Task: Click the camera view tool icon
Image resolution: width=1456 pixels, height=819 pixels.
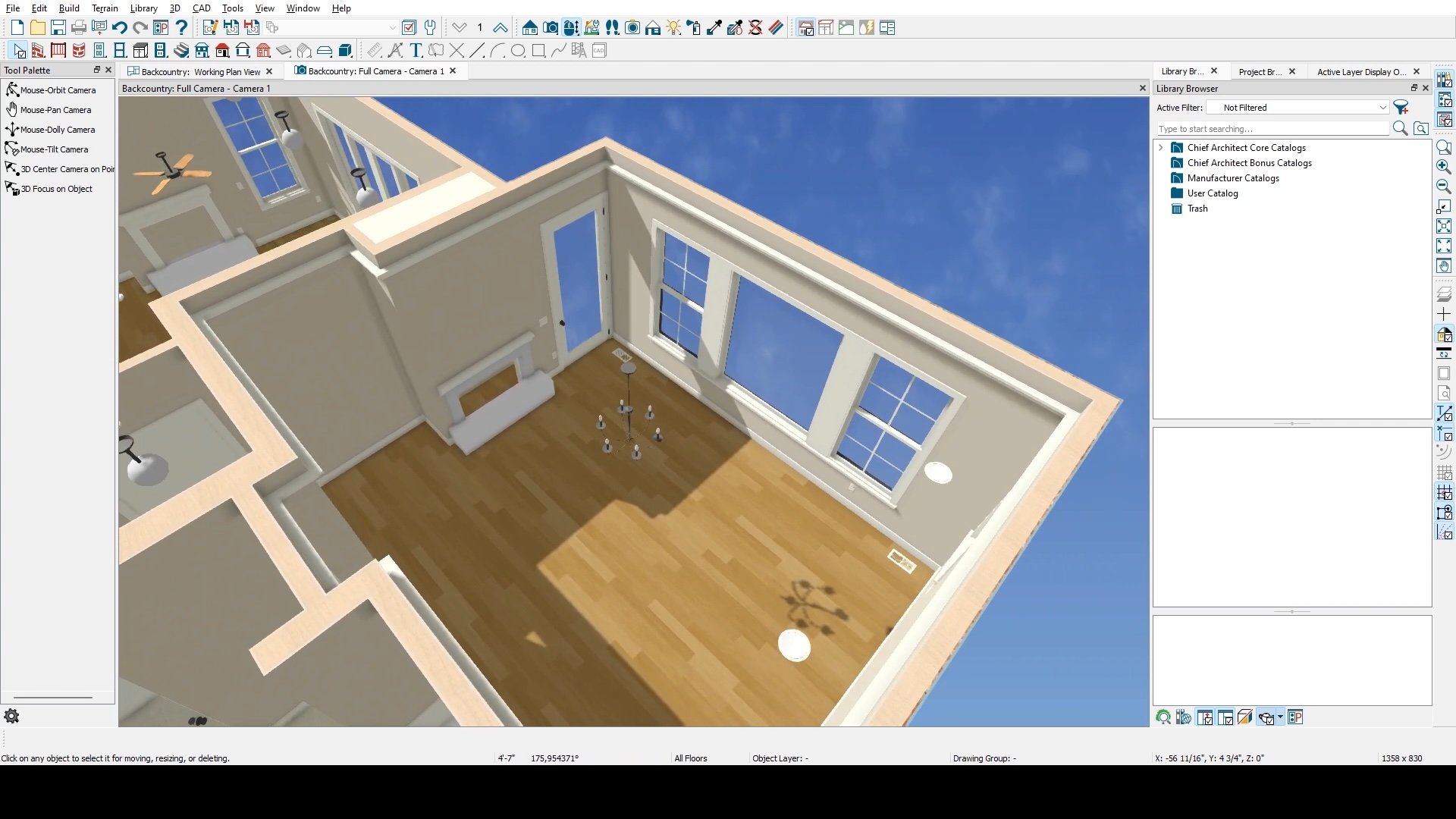Action: [551, 28]
